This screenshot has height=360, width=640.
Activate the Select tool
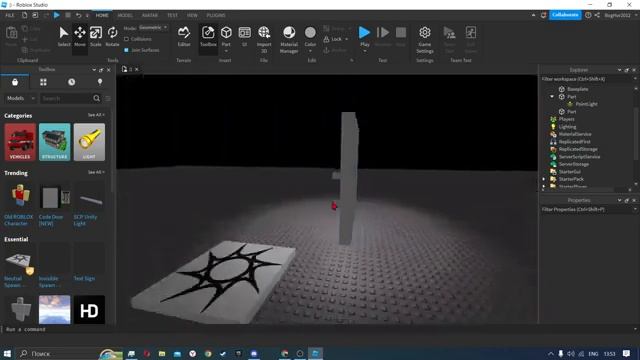pyautogui.click(x=64, y=36)
